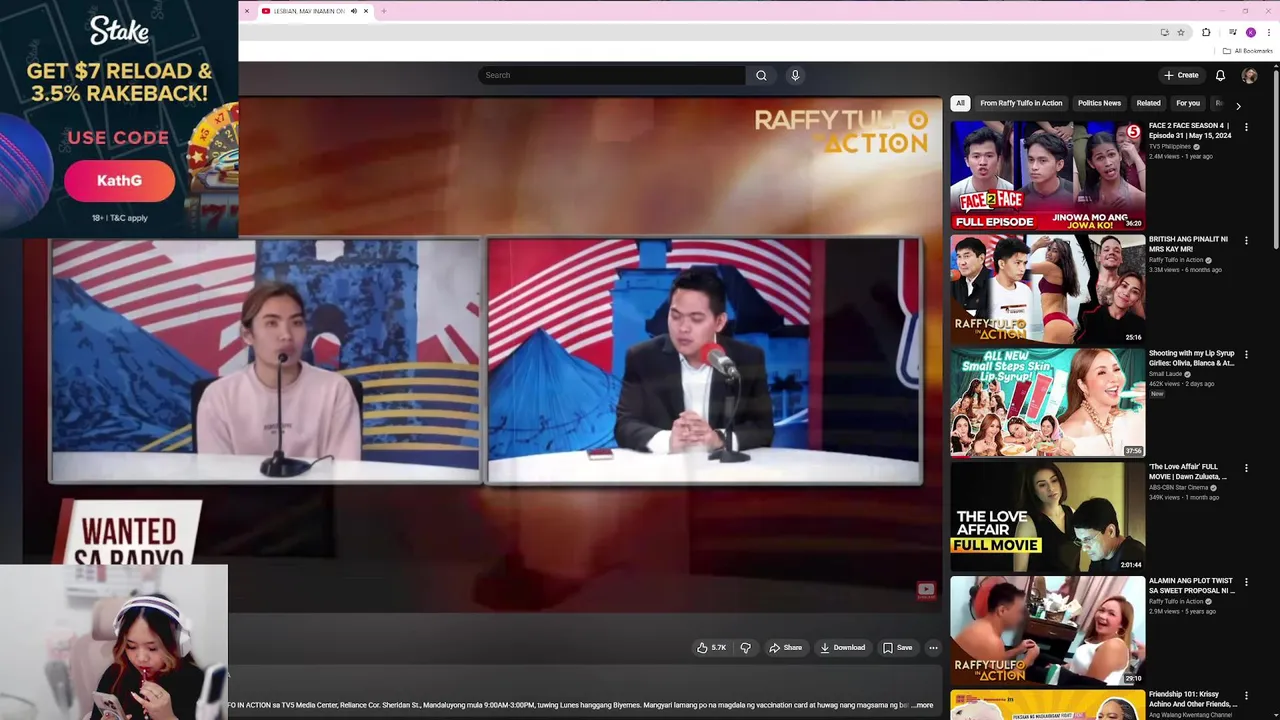This screenshot has width=1280, height=720.
Task: Open more actions ellipsis under video
Action: click(933, 648)
